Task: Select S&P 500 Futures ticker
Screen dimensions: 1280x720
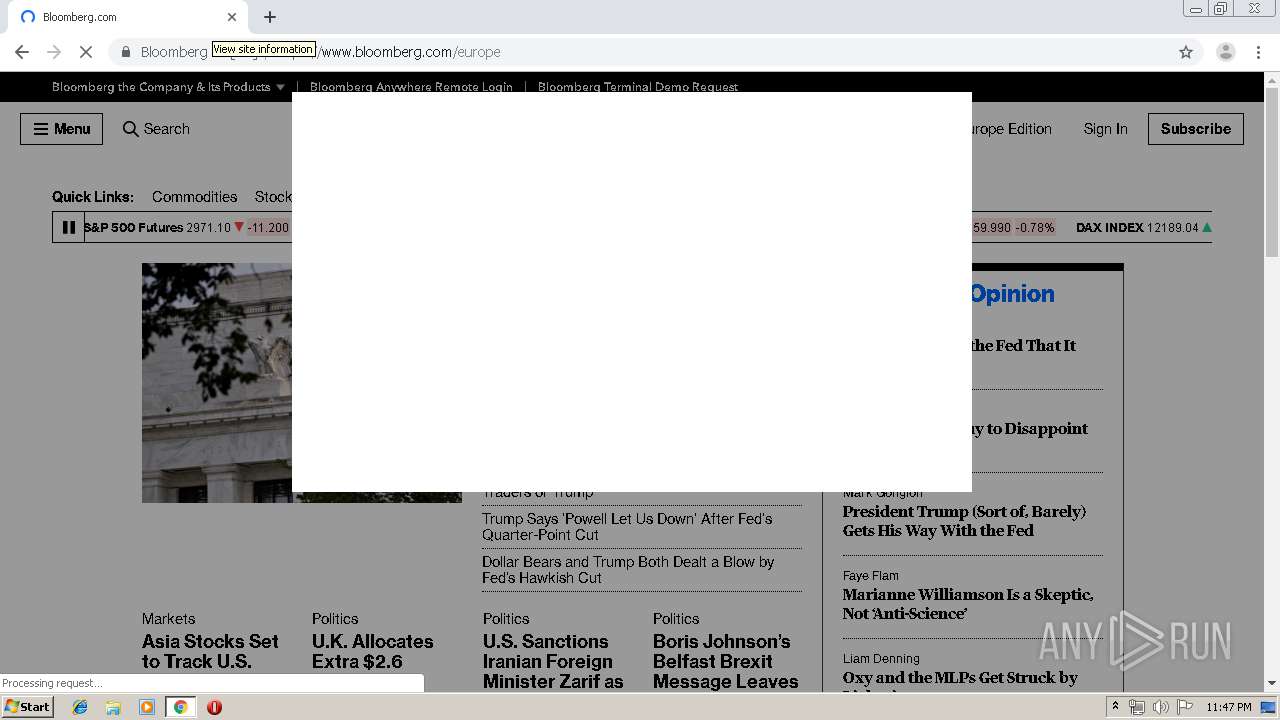Action: coord(188,227)
